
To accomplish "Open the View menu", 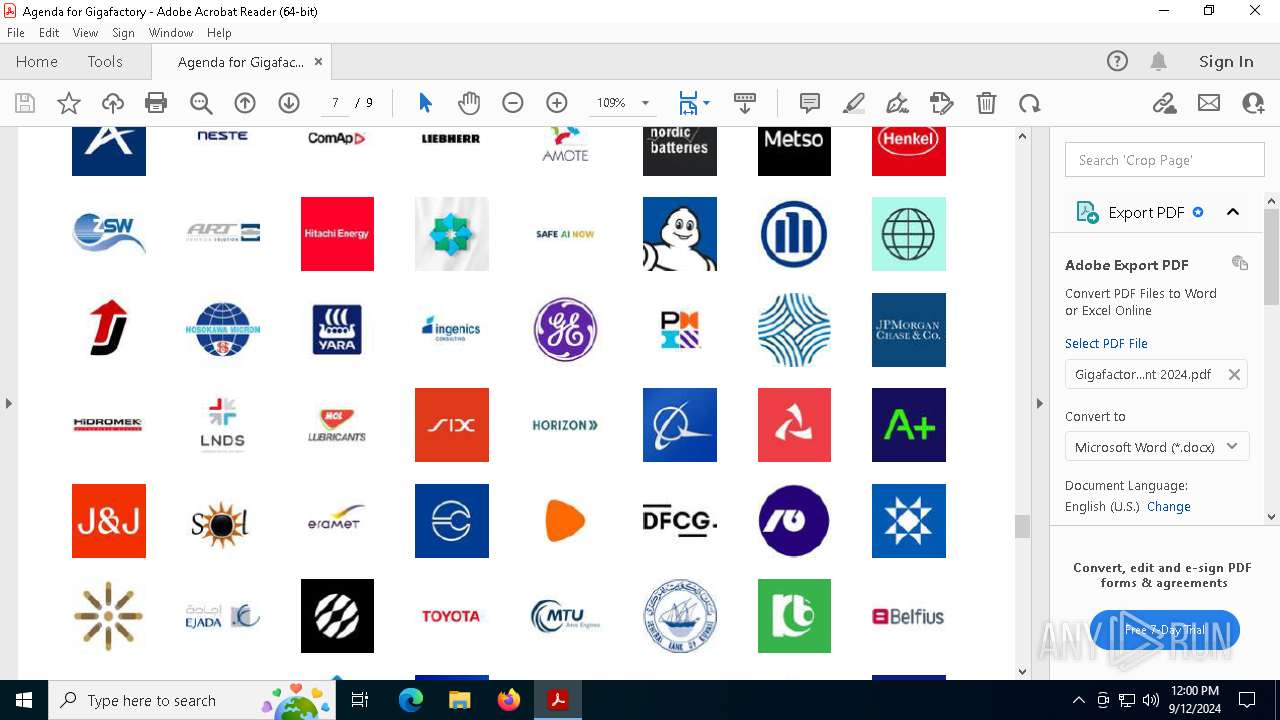I will pos(85,33).
